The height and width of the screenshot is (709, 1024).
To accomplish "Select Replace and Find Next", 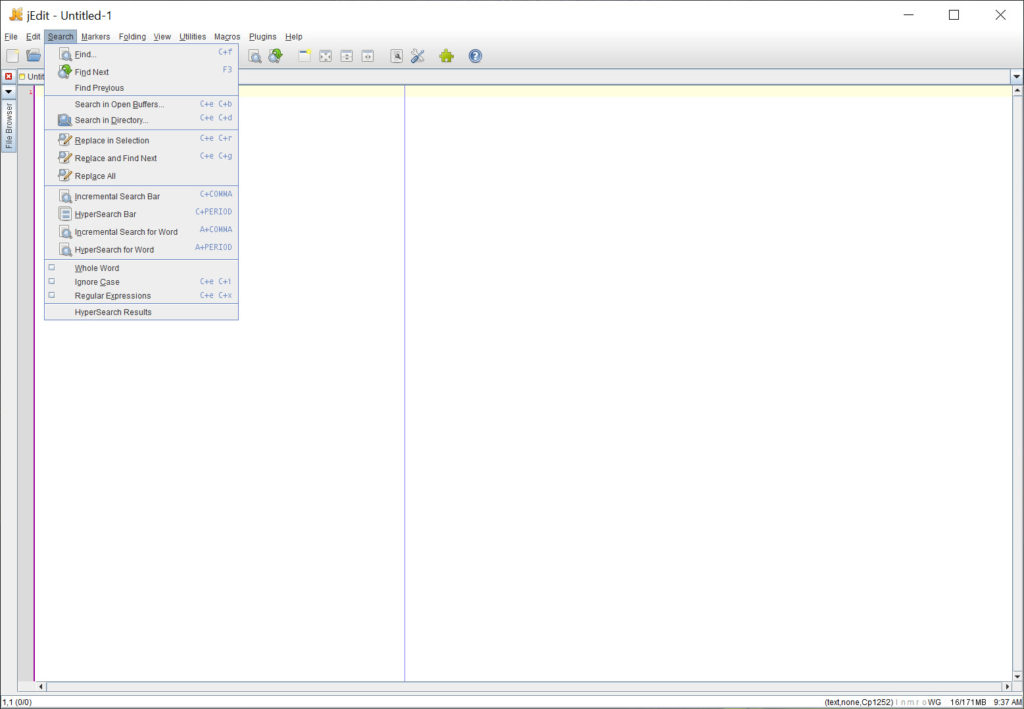I will click(x=141, y=158).
